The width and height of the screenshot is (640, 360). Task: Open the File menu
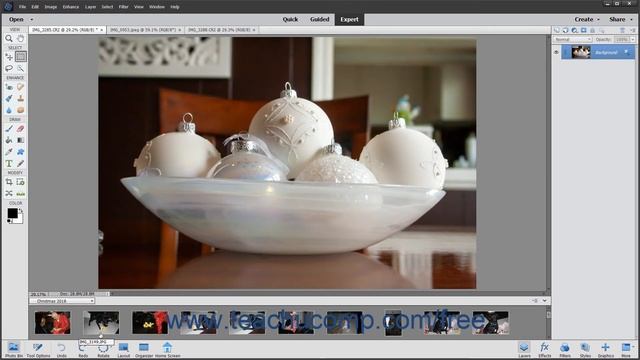coord(22,7)
